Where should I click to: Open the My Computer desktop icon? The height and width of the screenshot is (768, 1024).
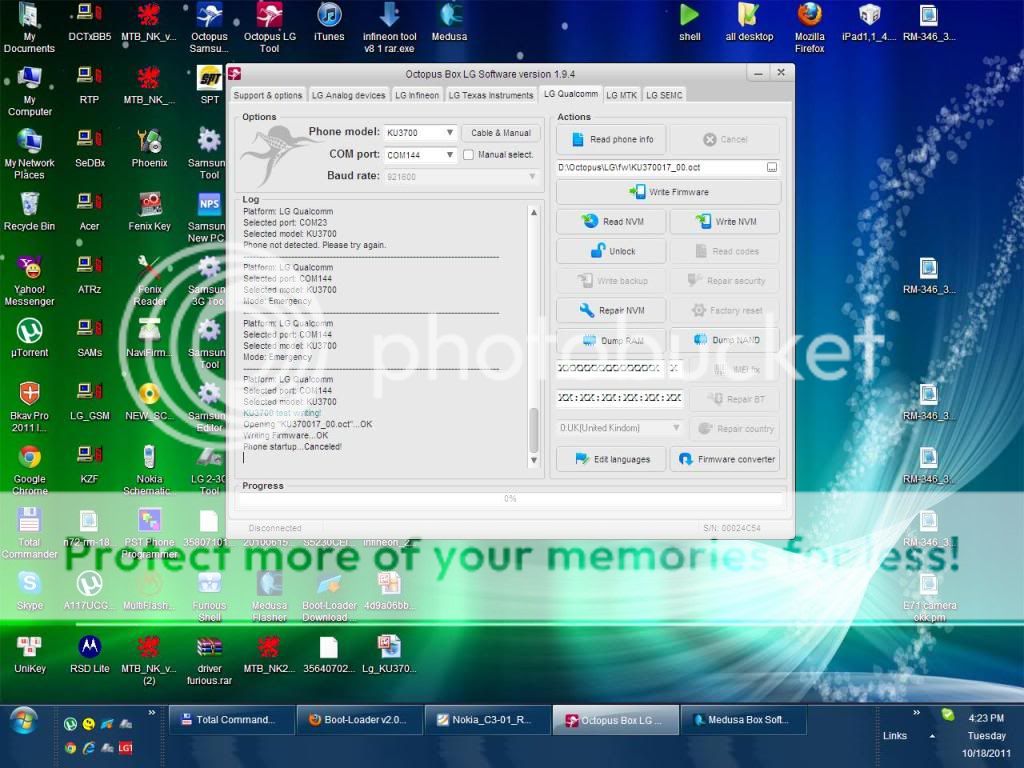tap(29, 91)
